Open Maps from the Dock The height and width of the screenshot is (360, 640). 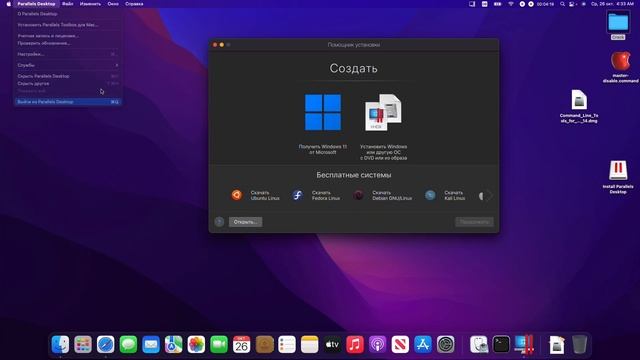[173, 344]
